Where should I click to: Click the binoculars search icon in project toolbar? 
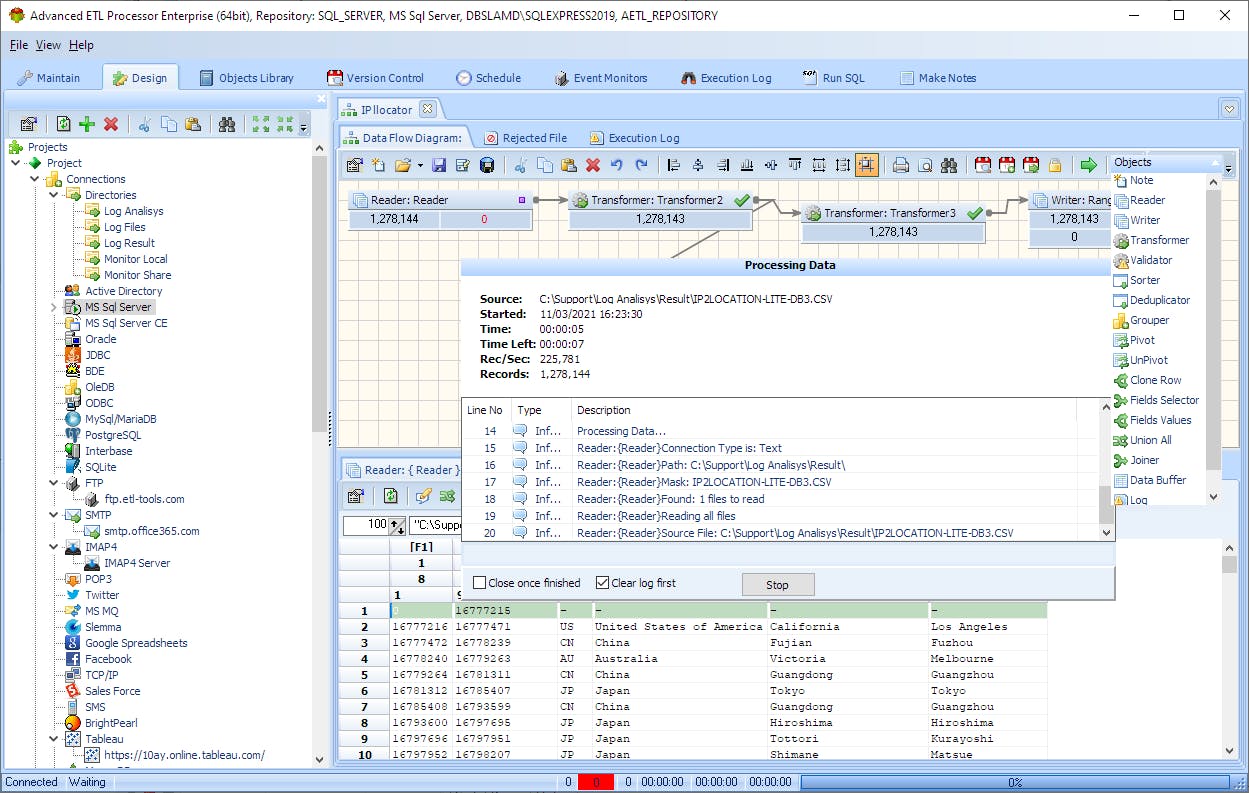227,124
